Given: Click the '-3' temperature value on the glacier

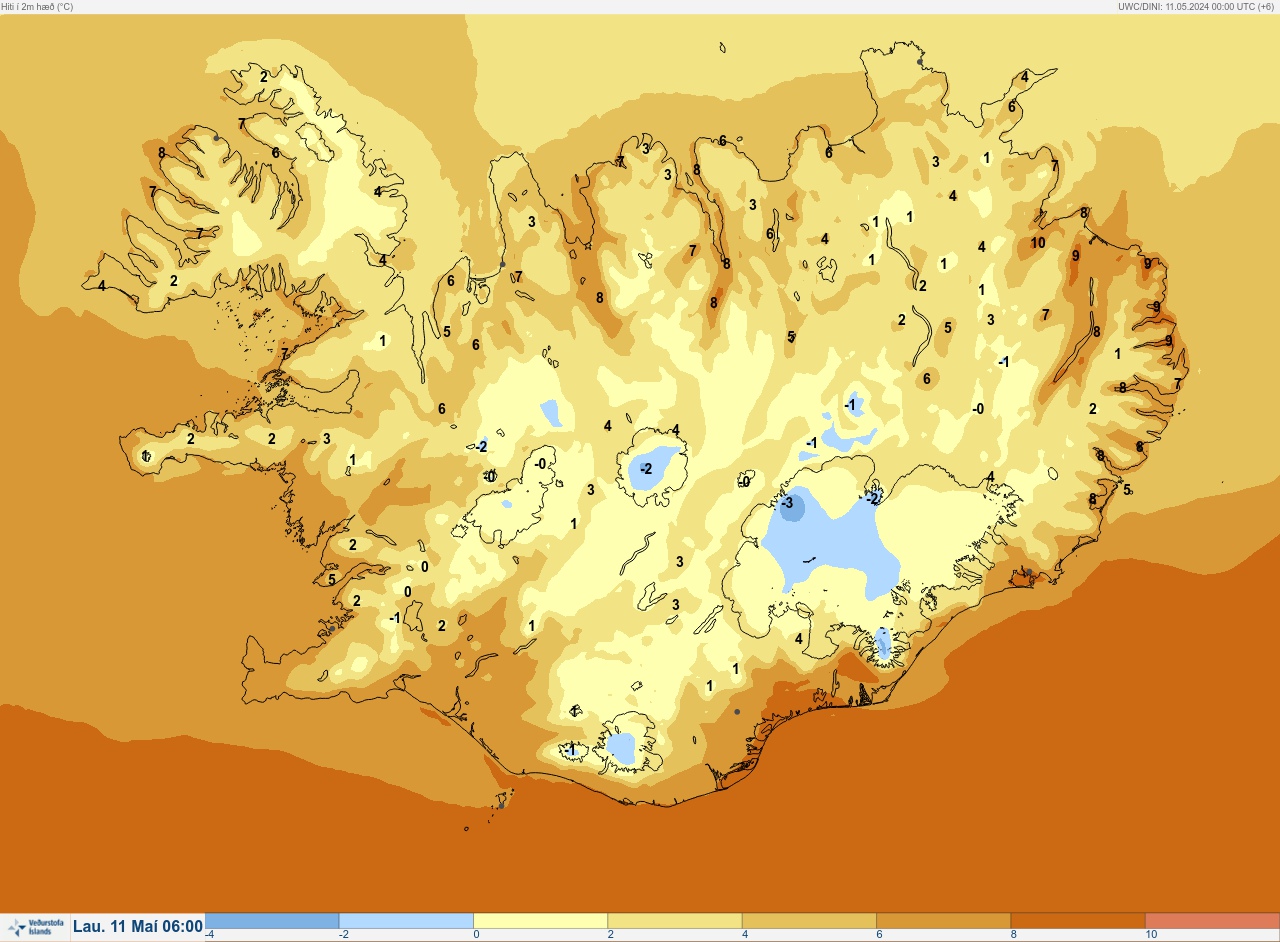Looking at the screenshot, I should (x=787, y=503).
